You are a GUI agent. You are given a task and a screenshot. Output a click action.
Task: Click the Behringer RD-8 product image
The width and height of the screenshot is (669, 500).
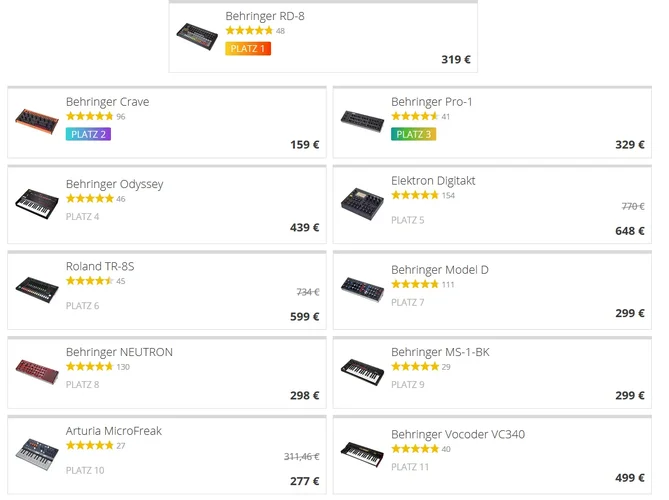(x=197, y=37)
